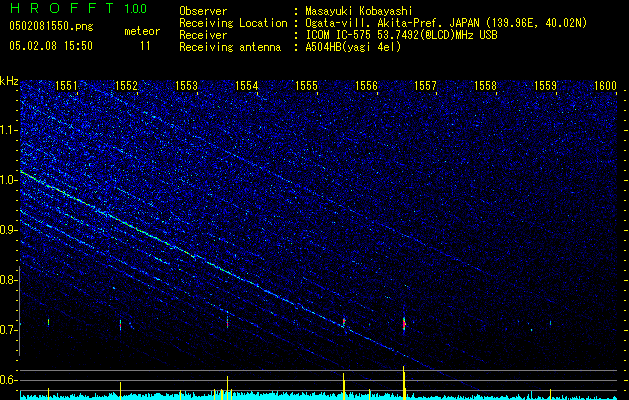
Task: Click the Ogata-vill. Akita-Pref. JAPAN location text
Action: coord(446,23)
